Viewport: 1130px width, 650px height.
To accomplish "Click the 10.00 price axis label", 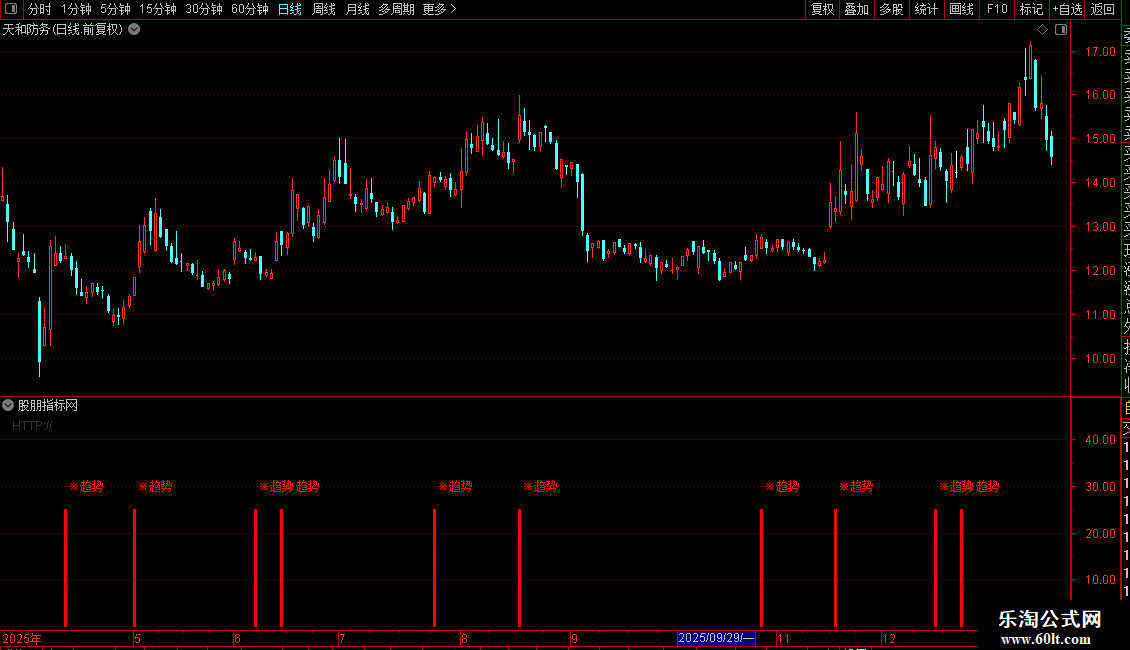I will pos(1100,359).
